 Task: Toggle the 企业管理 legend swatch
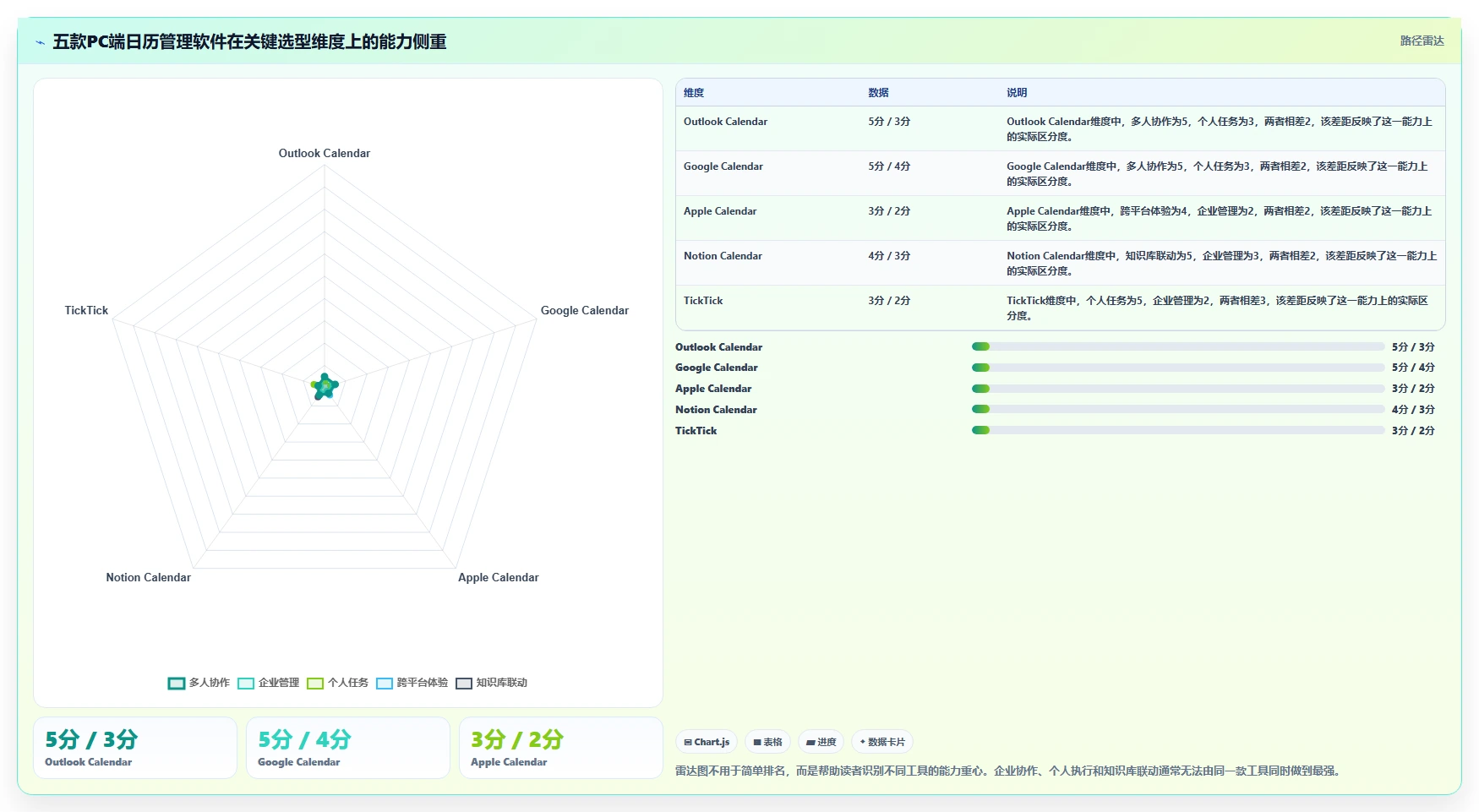(246, 684)
